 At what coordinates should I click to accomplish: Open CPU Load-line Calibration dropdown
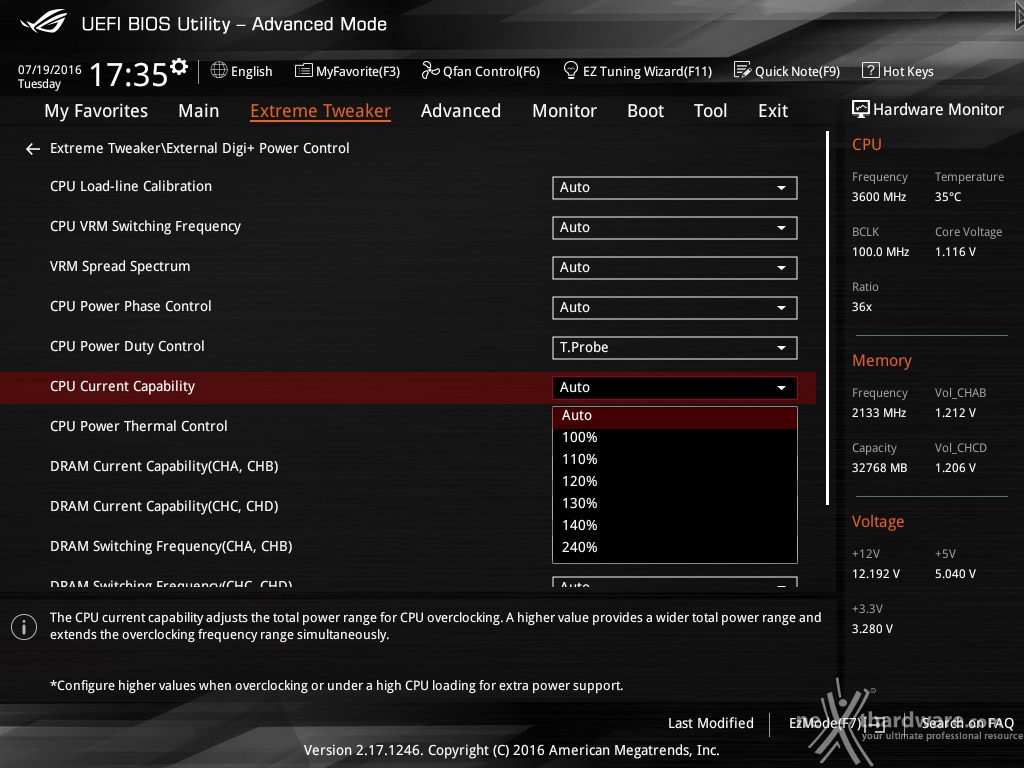coord(675,187)
